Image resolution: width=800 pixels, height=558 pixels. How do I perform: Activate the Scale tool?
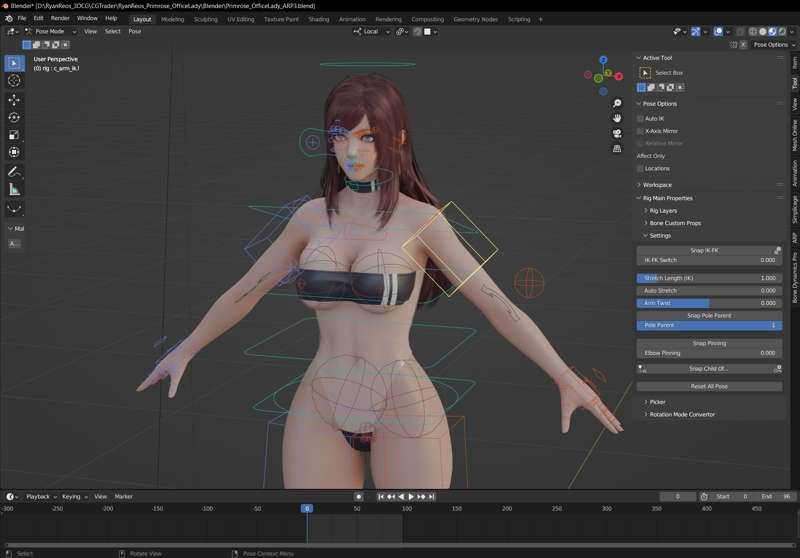click(14, 135)
